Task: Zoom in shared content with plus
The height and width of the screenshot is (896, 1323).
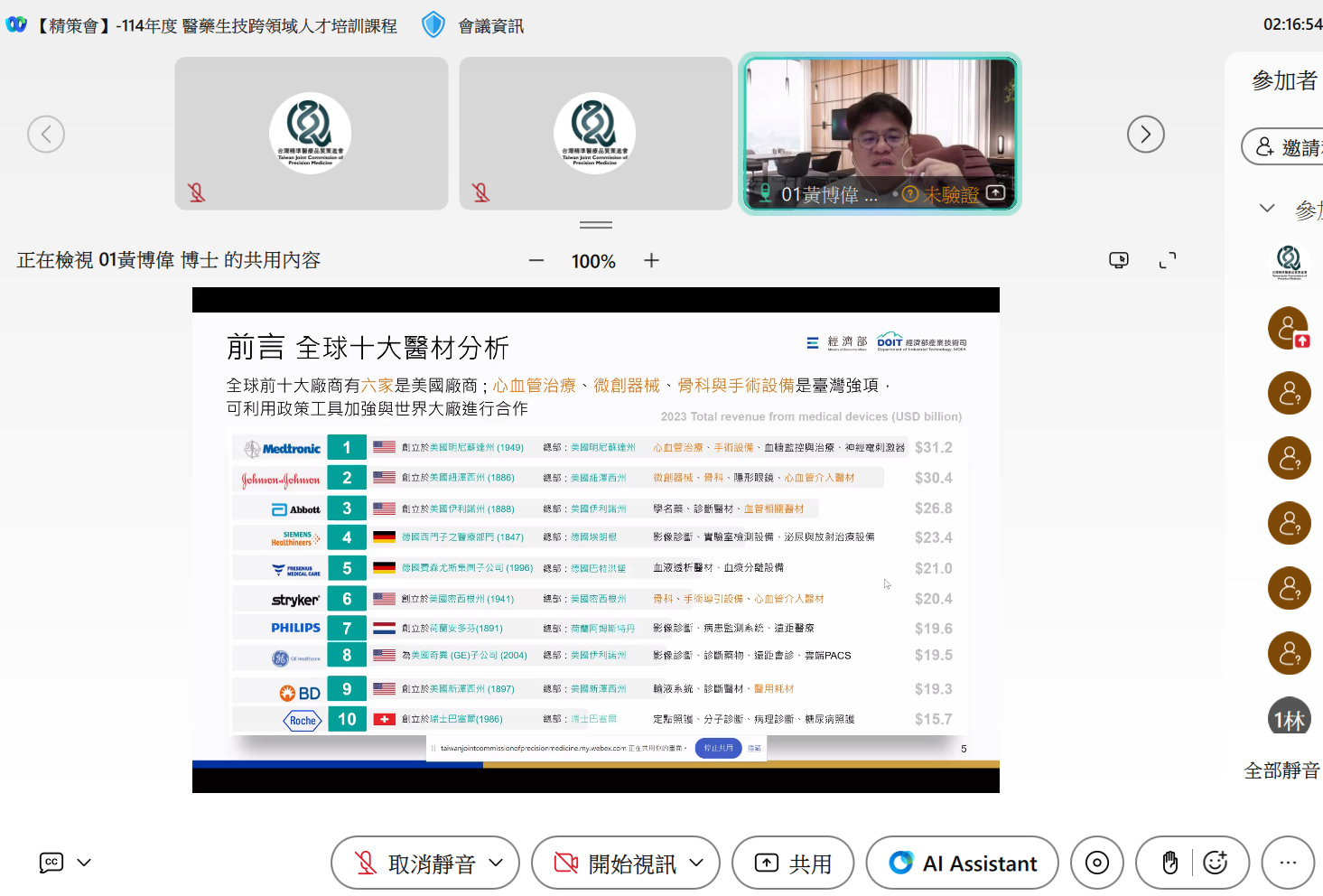Action: (651, 260)
